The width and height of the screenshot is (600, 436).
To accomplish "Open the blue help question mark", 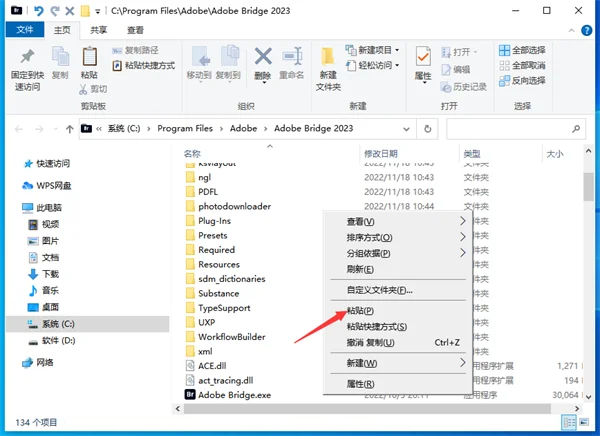I will [x=587, y=30].
